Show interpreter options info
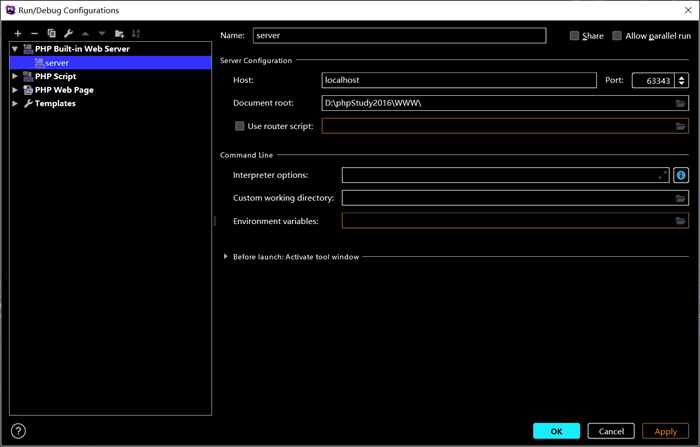 pyautogui.click(x=681, y=175)
